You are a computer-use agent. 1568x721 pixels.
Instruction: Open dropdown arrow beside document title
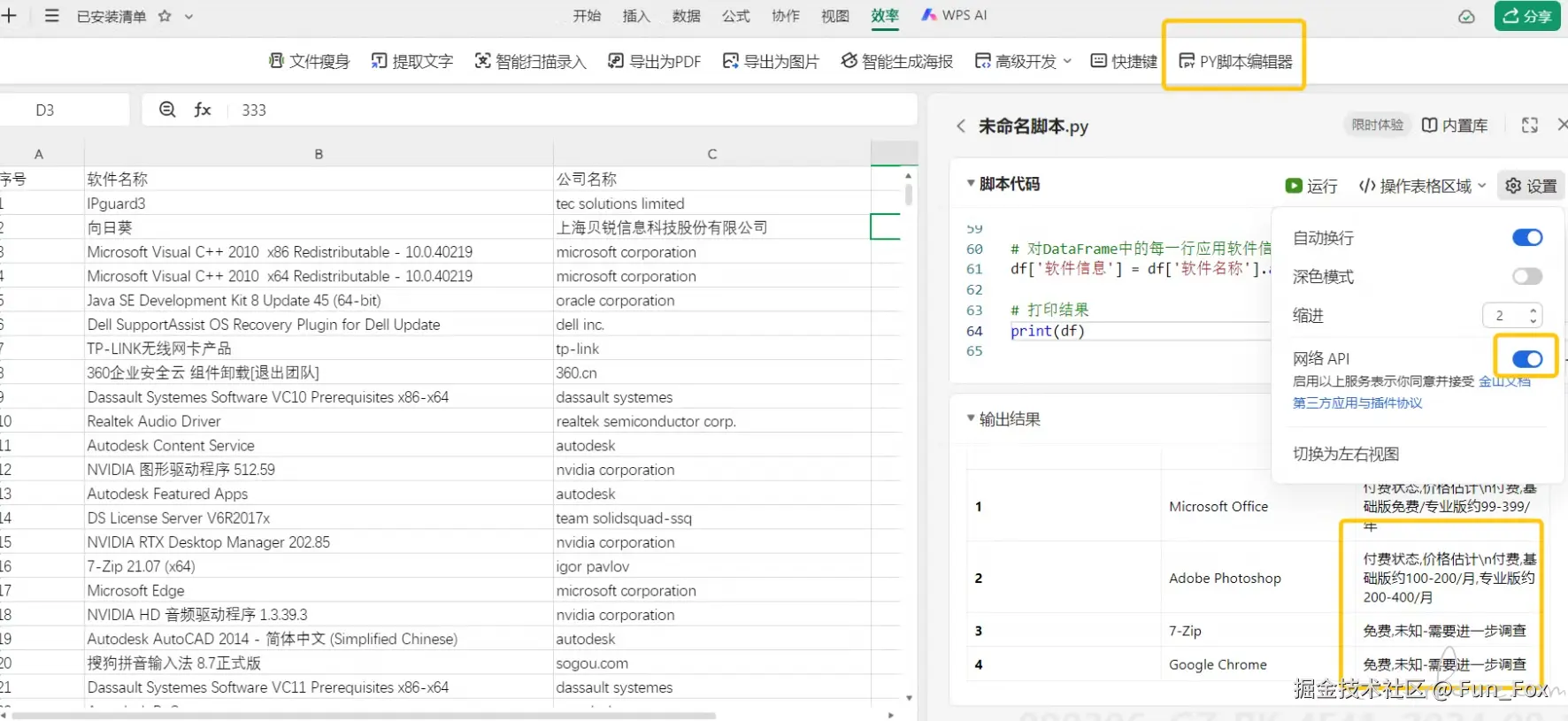click(x=188, y=16)
